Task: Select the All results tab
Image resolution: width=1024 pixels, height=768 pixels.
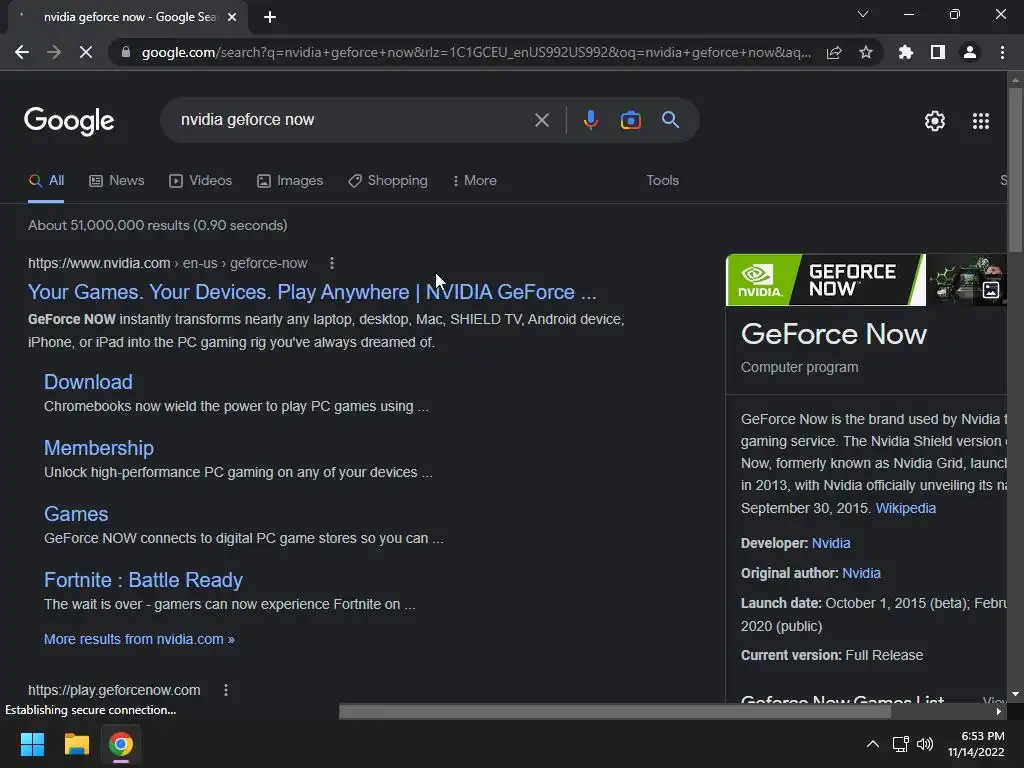Action: (x=46, y=180)
